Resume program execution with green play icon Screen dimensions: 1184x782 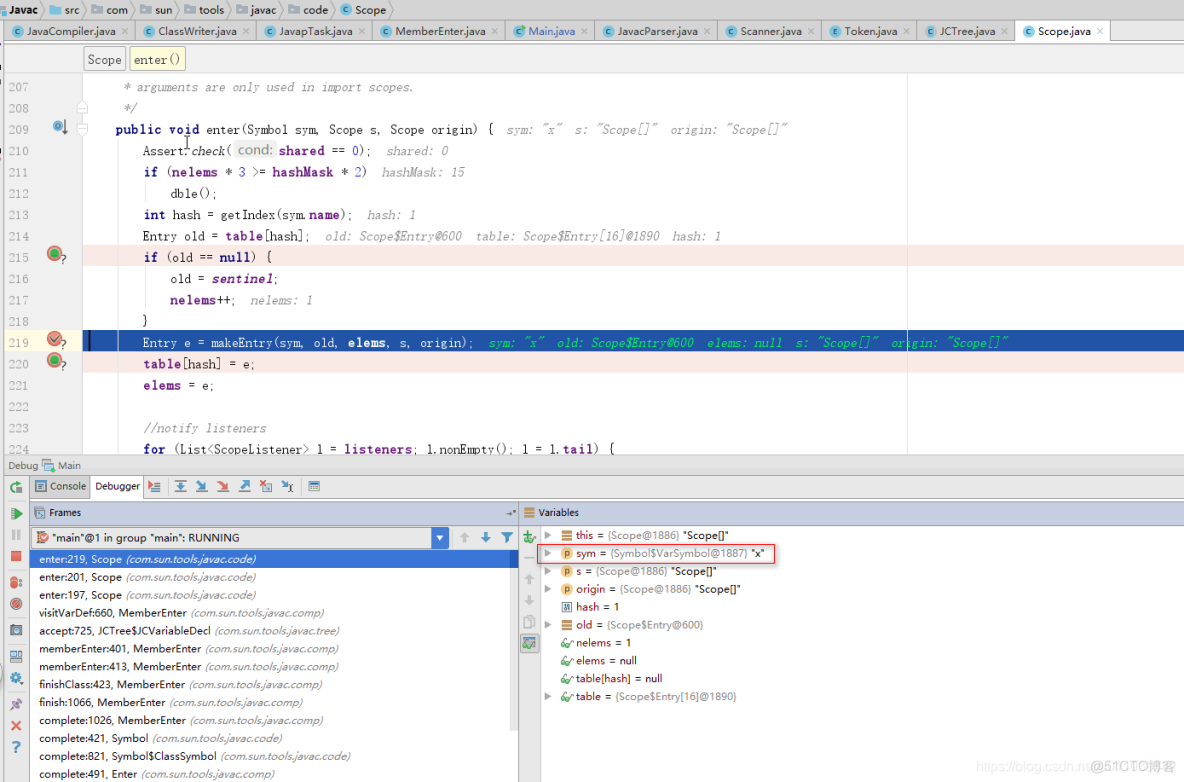pyautogui.click(x=15, y=513)
